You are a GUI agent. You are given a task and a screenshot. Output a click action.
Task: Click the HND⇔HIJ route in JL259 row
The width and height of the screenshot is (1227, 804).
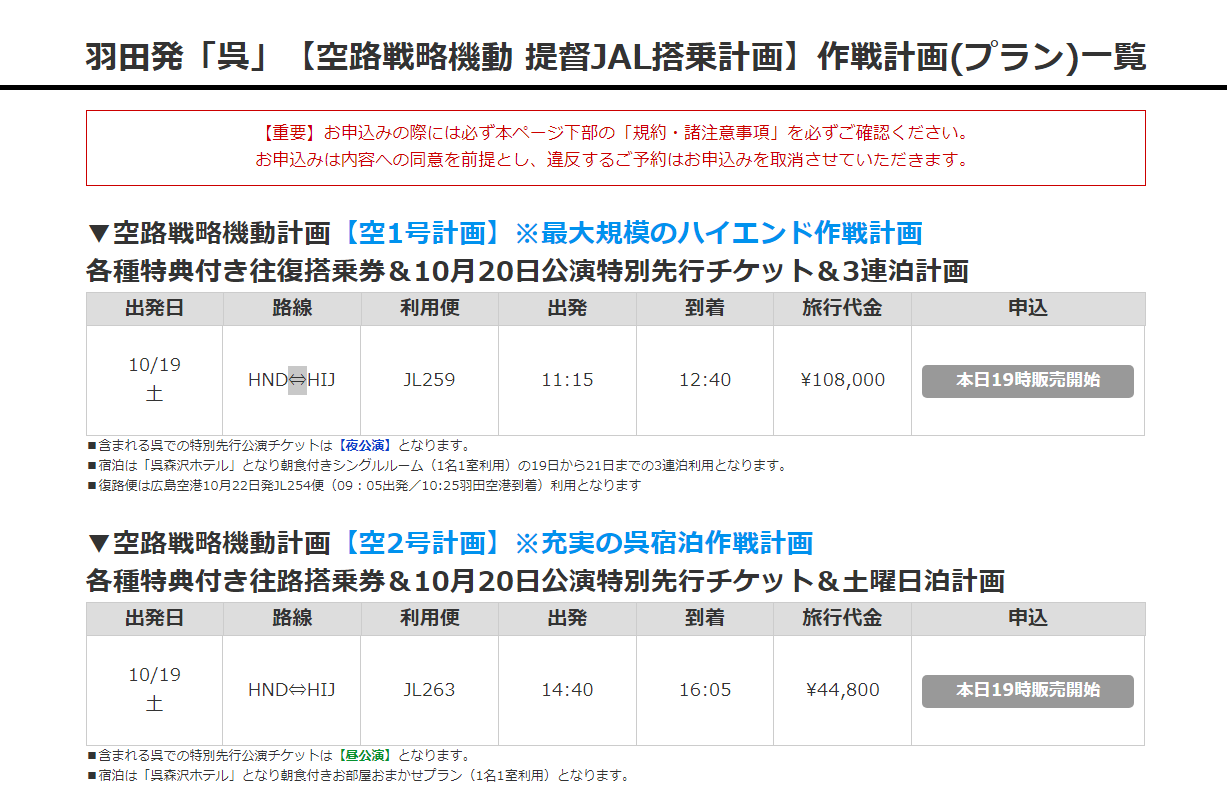[292, 380]
